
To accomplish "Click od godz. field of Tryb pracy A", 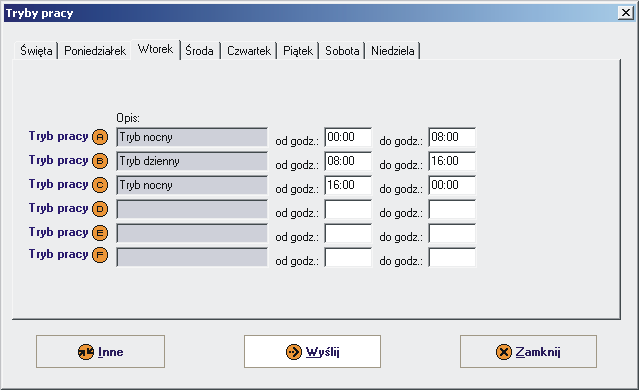I will 348,137.
